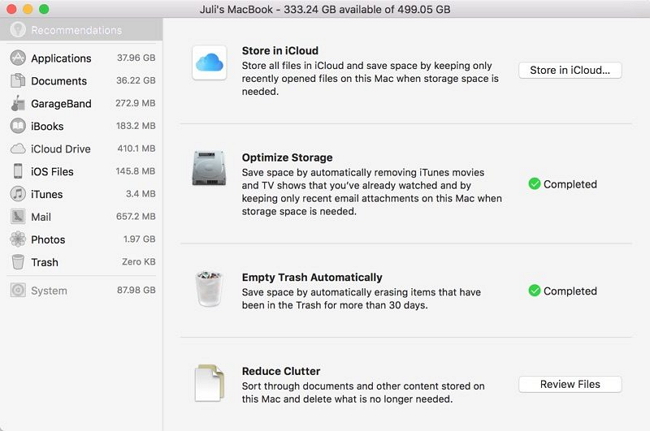Click the Juli's MacBook window title
This screenshot has width=650, height=431.
(325, 9)
